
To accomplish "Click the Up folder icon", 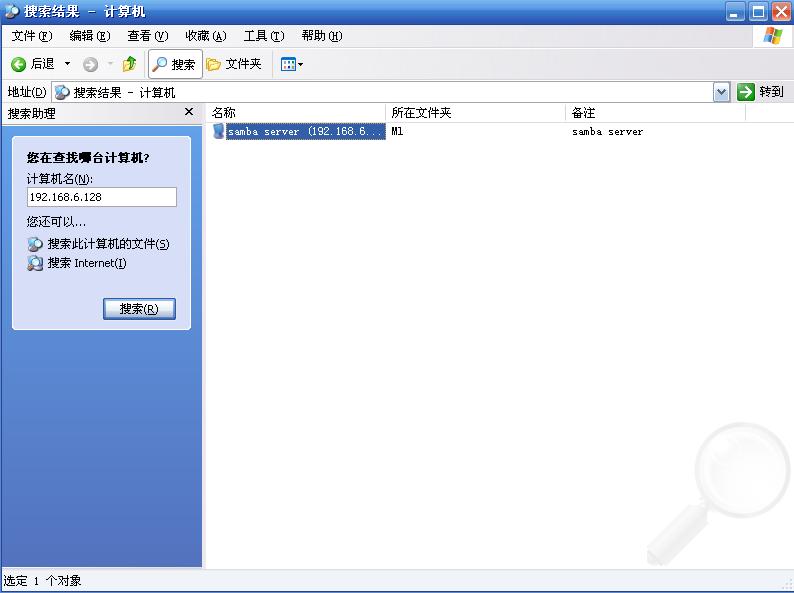I will pyautogui.click(x=129, y=64).
